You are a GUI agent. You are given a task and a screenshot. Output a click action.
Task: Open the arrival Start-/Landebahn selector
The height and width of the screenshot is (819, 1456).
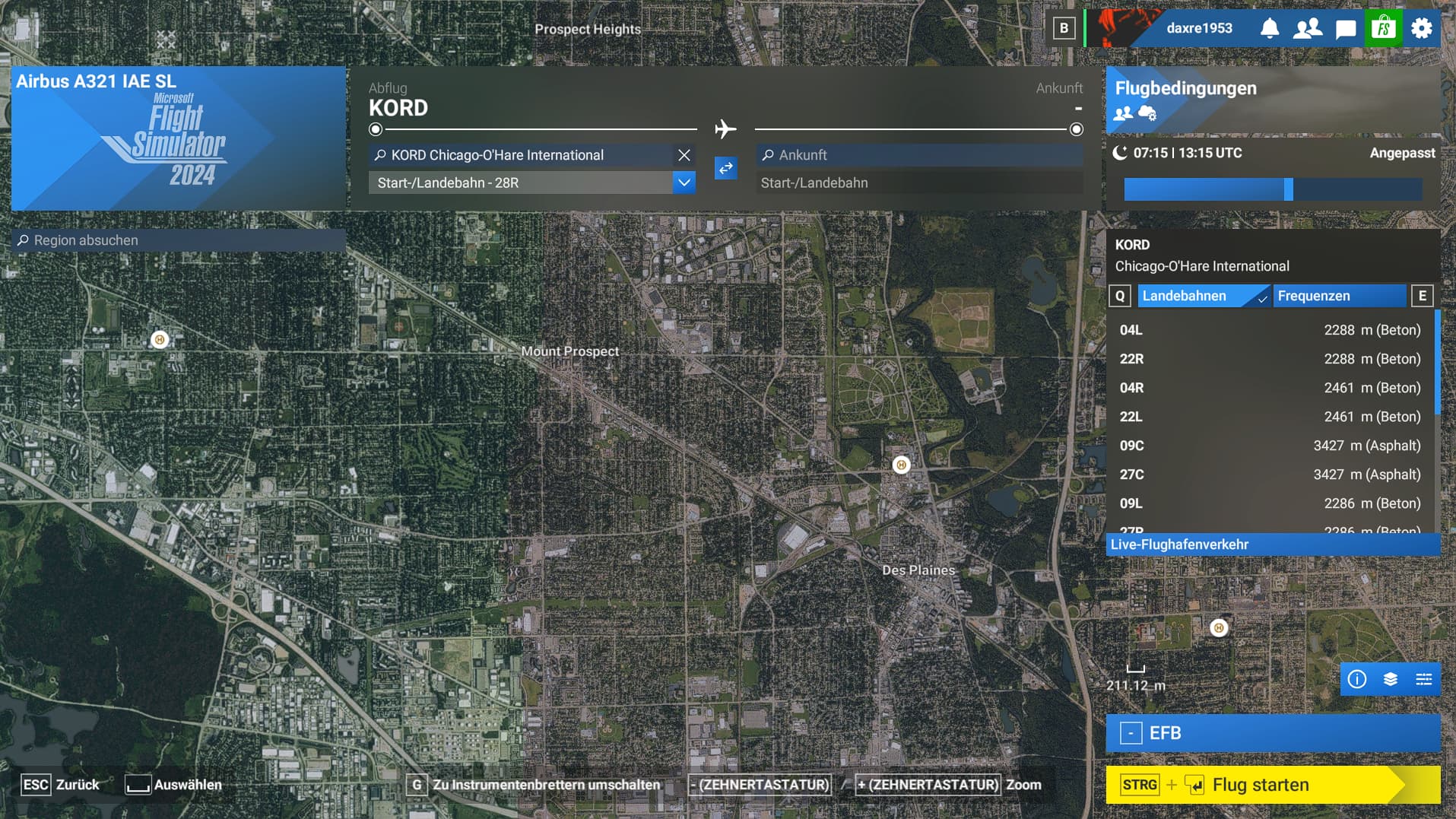tap(918, 183)
